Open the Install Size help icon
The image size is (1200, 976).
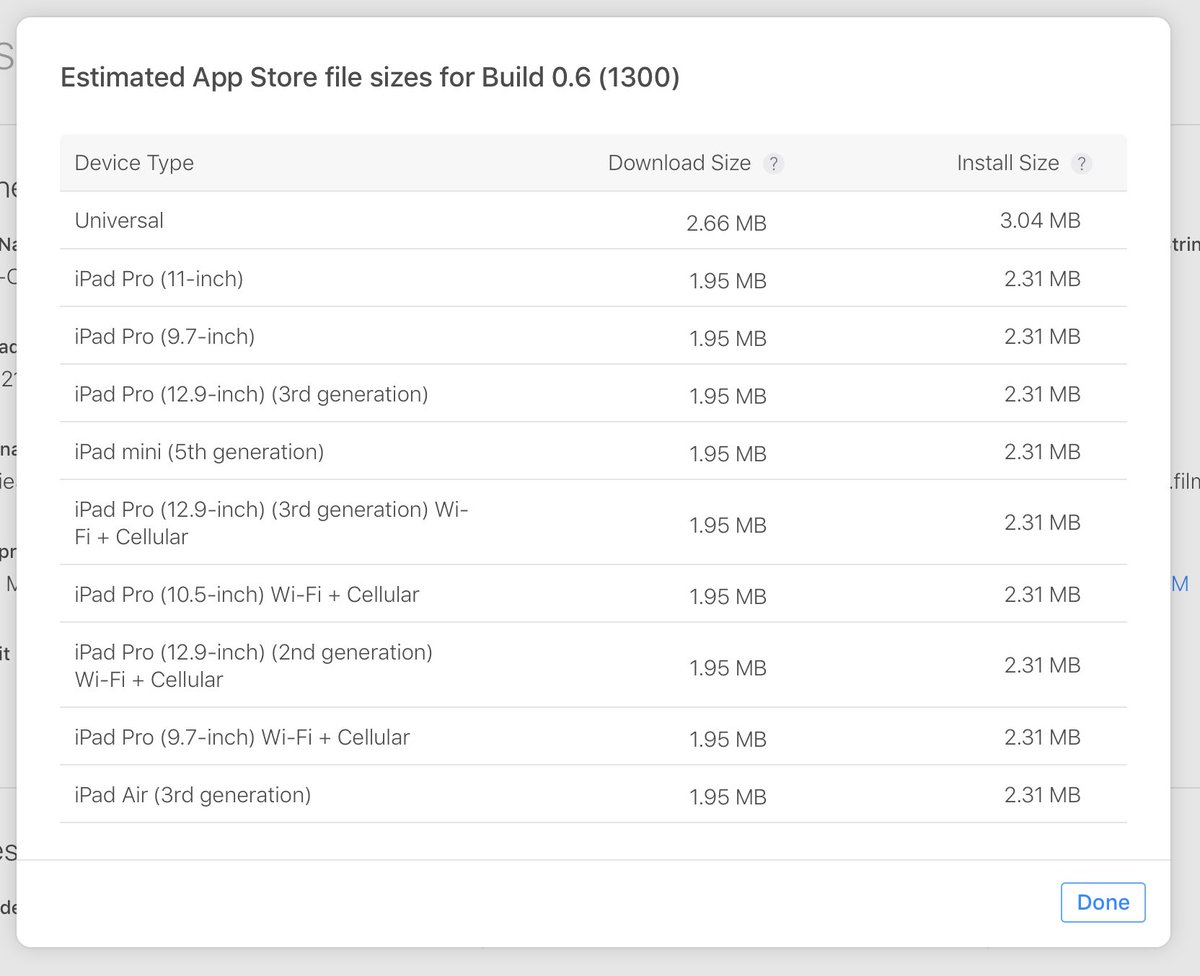click(1081, 164)
